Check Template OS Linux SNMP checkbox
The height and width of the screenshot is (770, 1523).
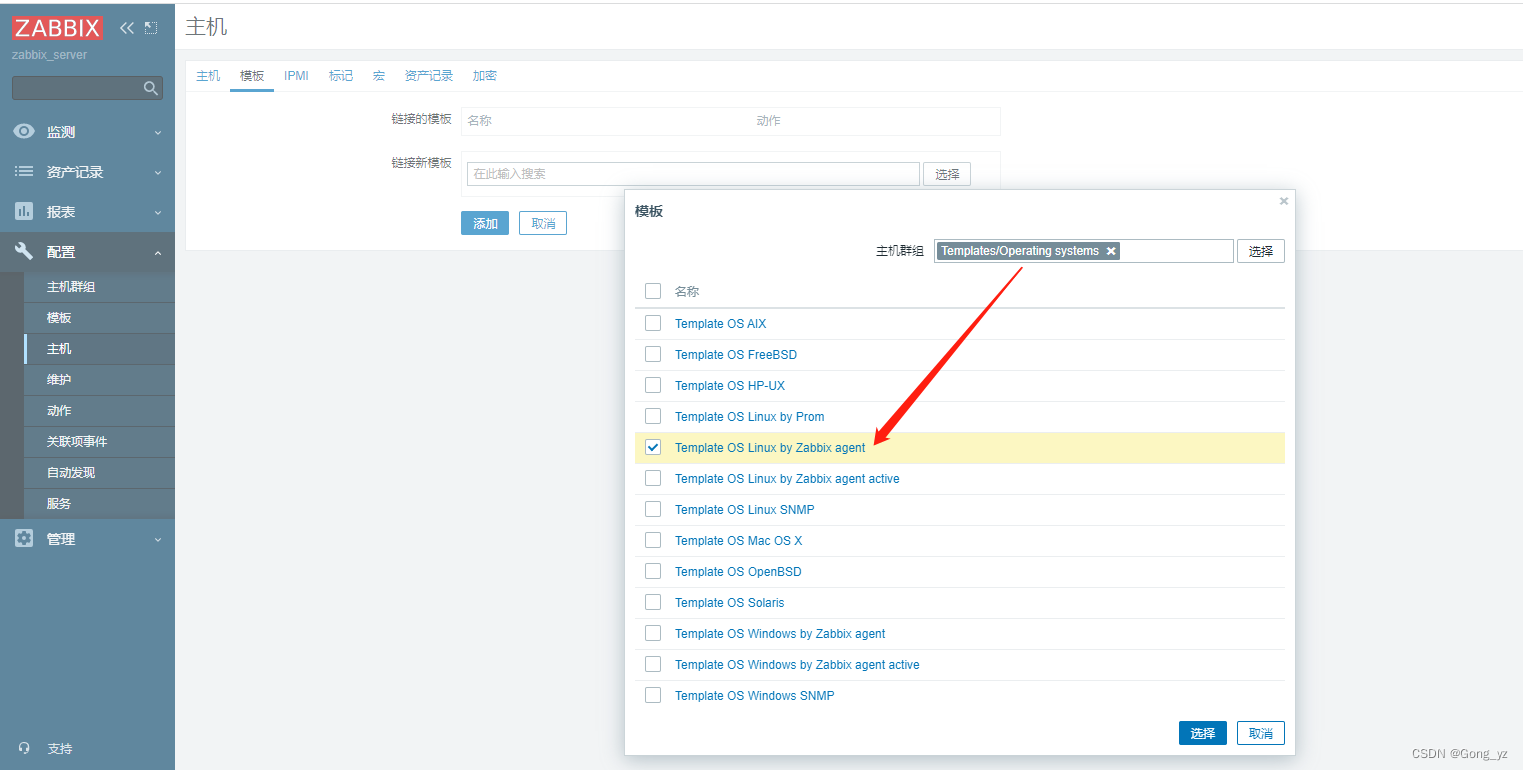coord(653,509)
